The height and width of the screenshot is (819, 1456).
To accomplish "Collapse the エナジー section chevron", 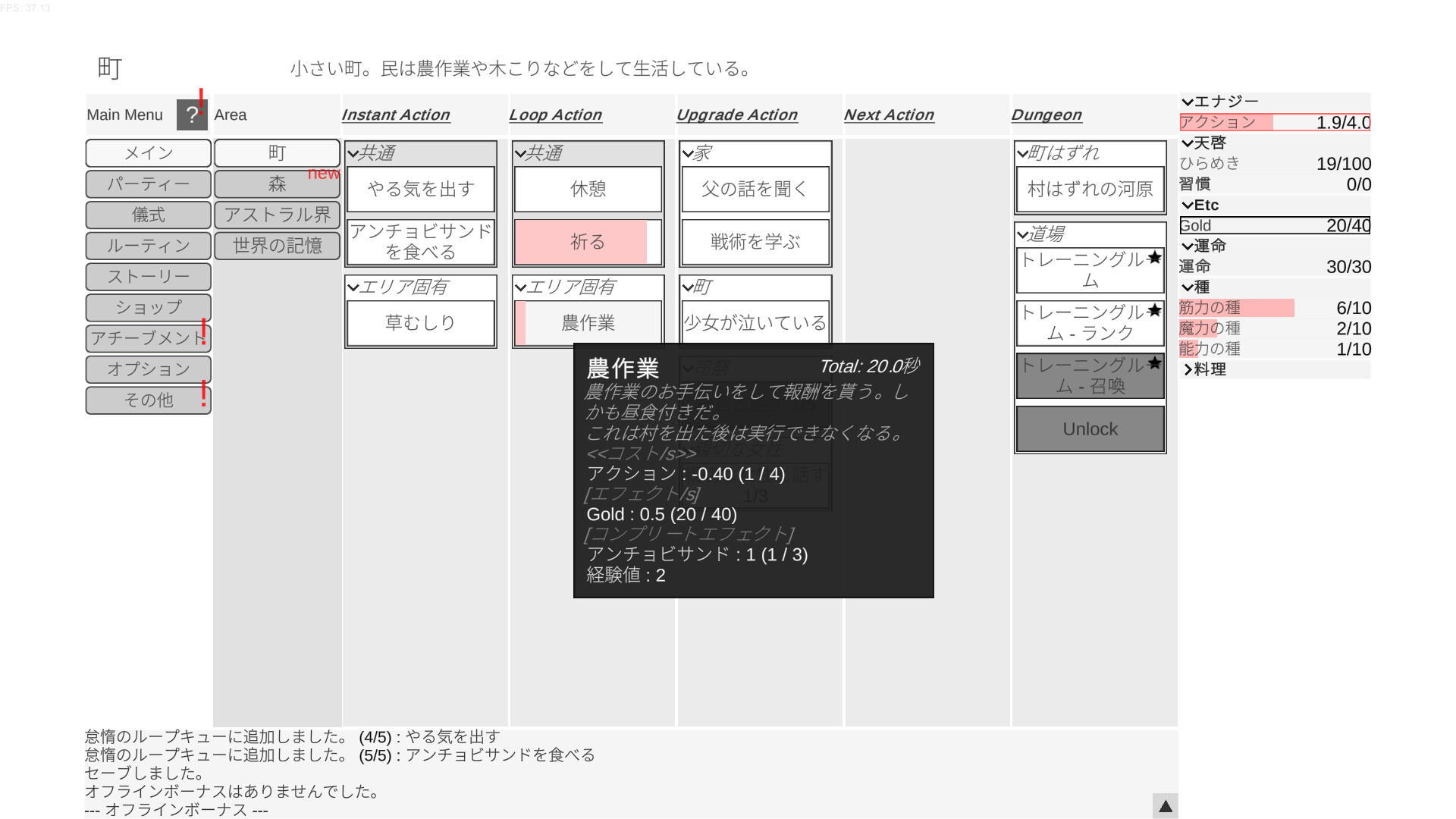I will (x=1188, y=102).
